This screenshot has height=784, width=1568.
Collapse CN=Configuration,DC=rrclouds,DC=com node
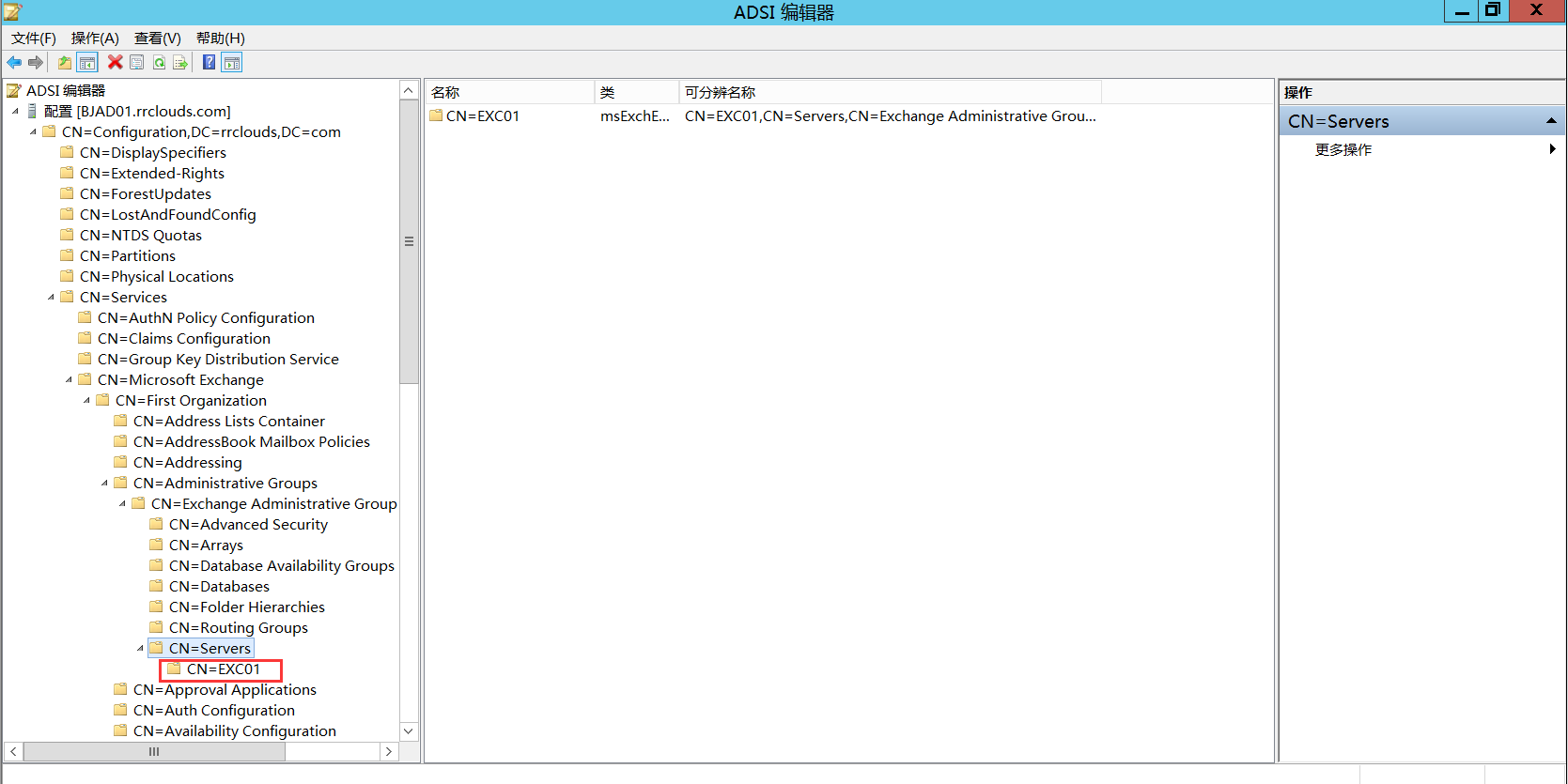click(33, 131)
